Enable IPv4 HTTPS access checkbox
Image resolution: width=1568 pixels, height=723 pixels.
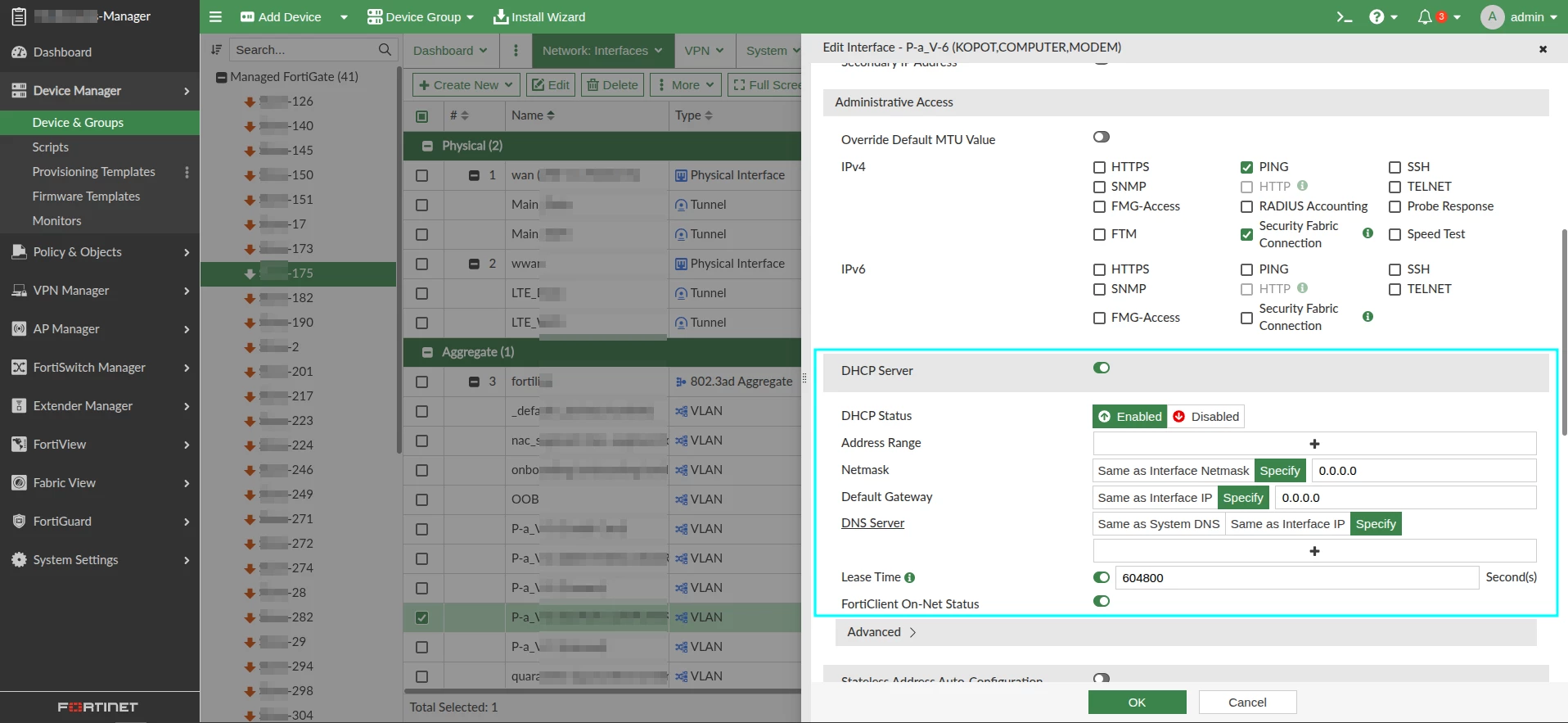pyautogui.click(x=1099, y=167)
